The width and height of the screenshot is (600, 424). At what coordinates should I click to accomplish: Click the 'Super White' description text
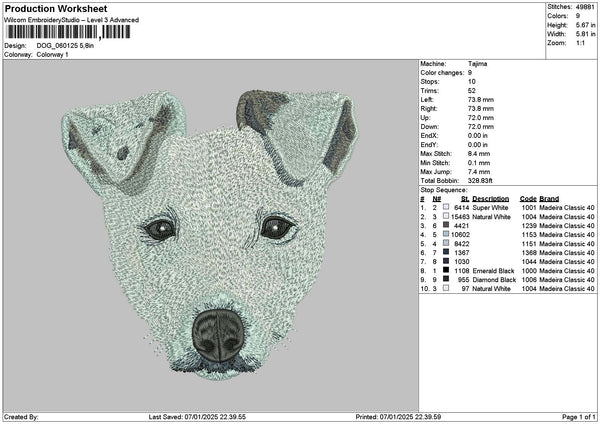point(490,207)
